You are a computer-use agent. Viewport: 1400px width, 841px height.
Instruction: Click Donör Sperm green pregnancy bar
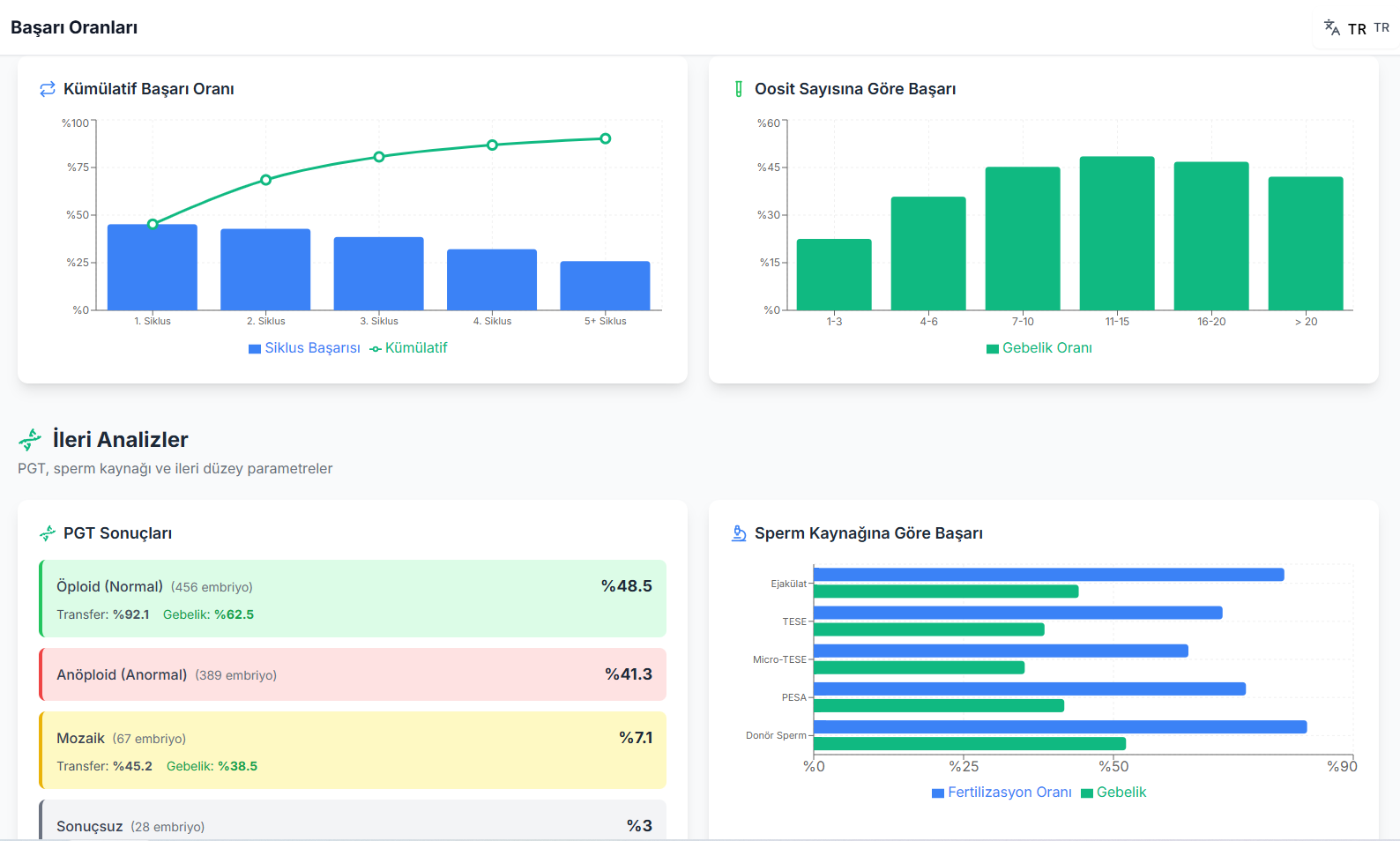(x=970, y=744)
